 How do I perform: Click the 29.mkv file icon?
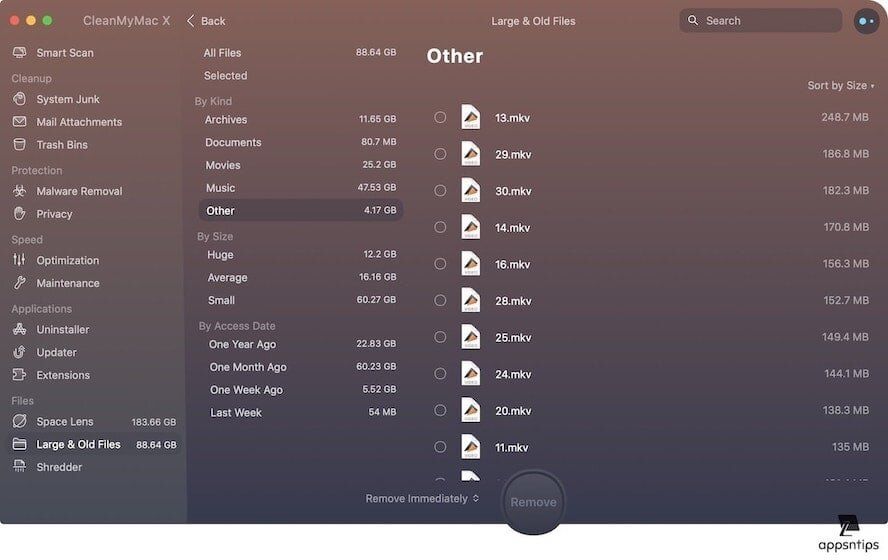[x=471, y=154]
